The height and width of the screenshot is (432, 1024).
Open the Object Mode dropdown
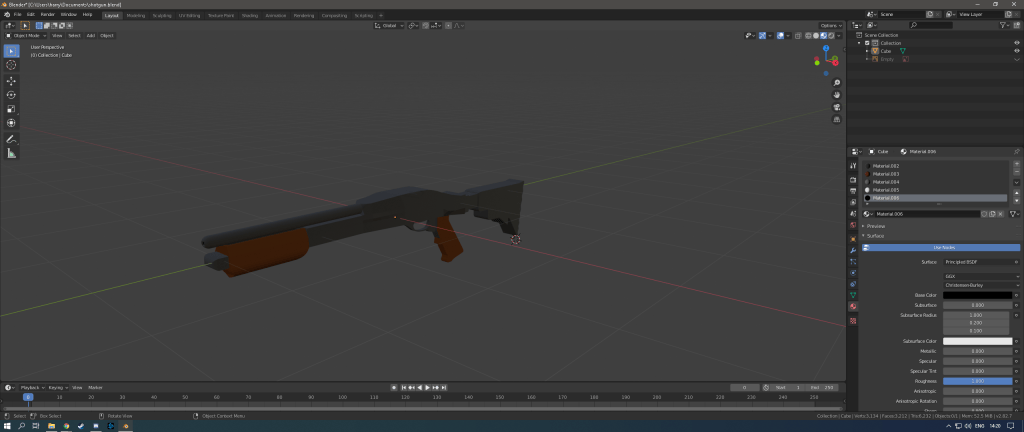(26, 35)
